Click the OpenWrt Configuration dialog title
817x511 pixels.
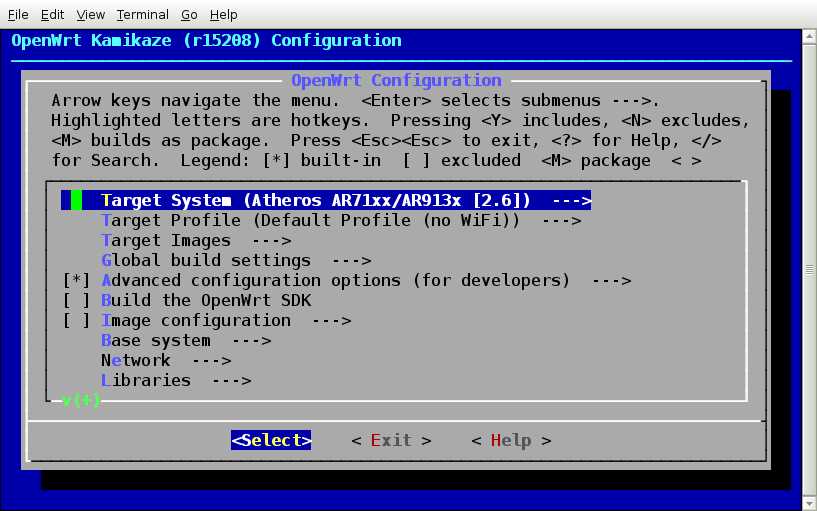pyautogui.click(x=396, y=80)
